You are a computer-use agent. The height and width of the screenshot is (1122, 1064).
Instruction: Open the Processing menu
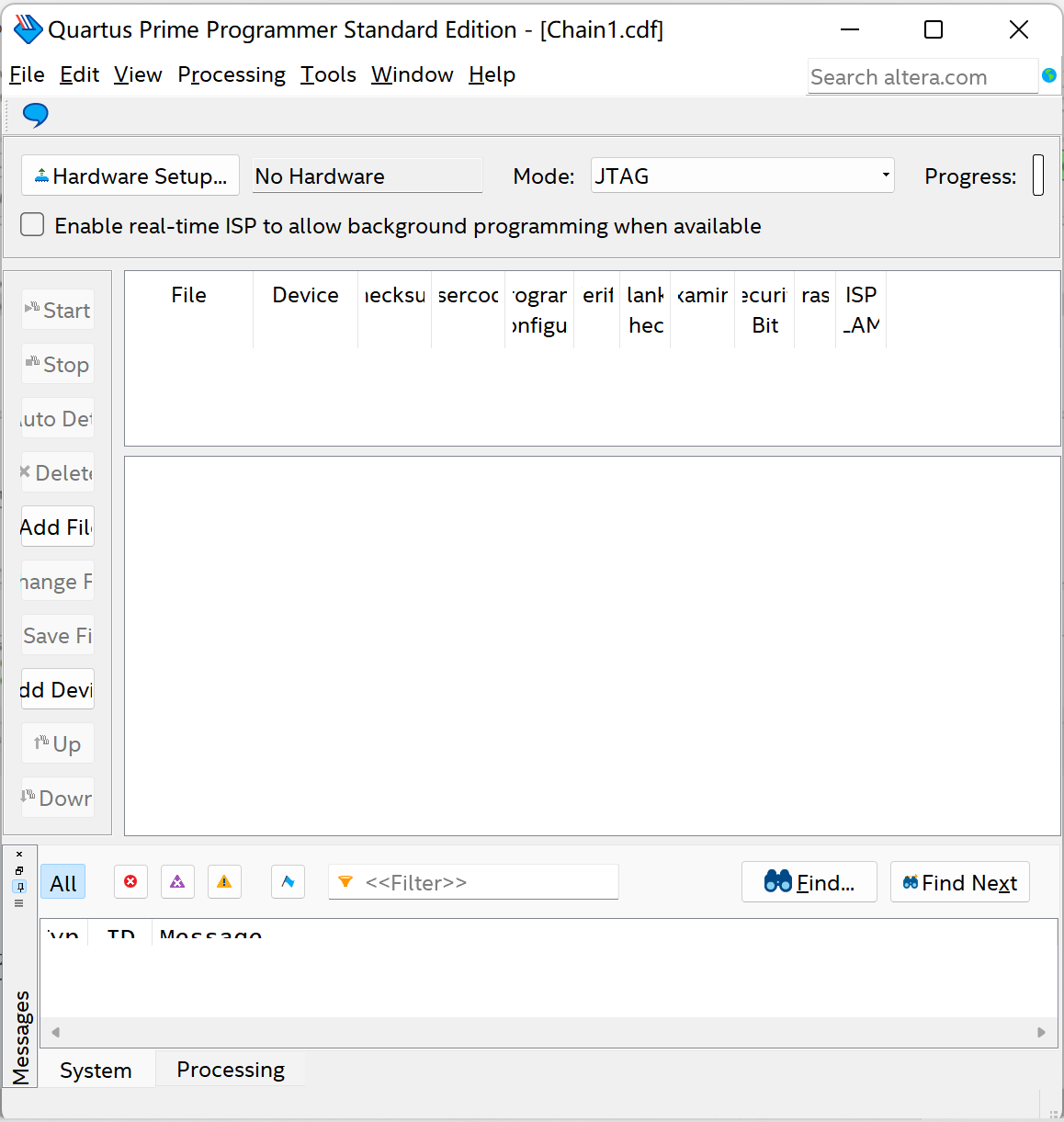(232, 74)
